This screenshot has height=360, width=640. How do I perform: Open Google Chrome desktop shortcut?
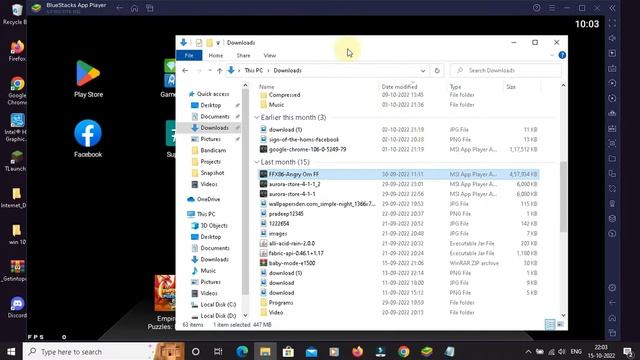point(17,91)
